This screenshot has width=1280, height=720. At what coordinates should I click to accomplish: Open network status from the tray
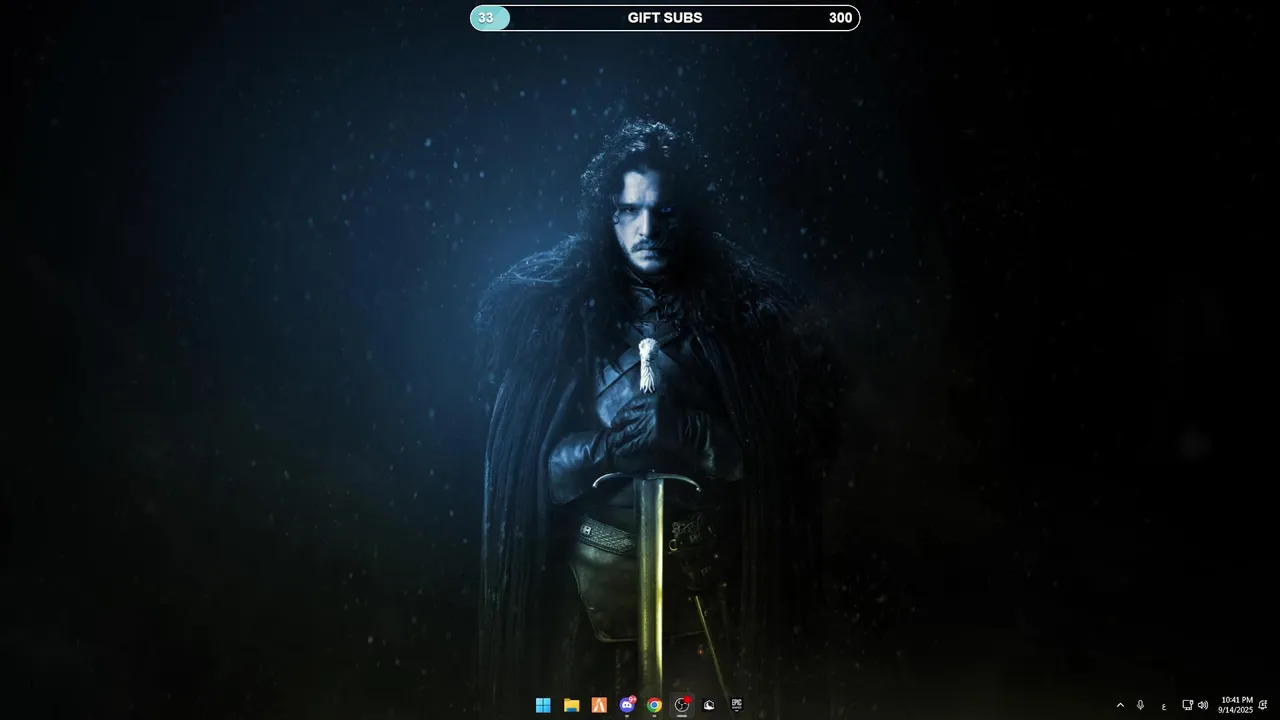[x=1187, y=705]
